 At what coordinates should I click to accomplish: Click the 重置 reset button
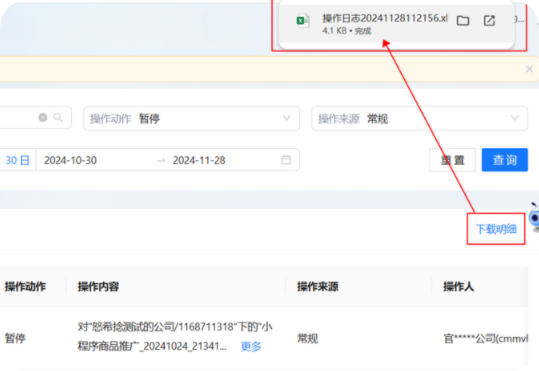[452, 160]
